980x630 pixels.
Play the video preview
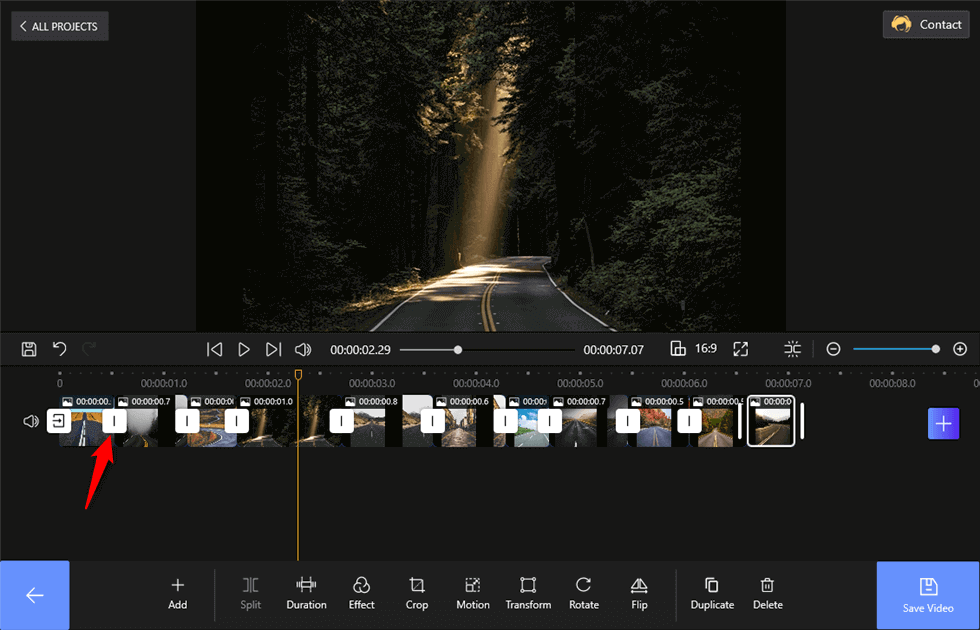pyautogui.click(x=244, y=349)
